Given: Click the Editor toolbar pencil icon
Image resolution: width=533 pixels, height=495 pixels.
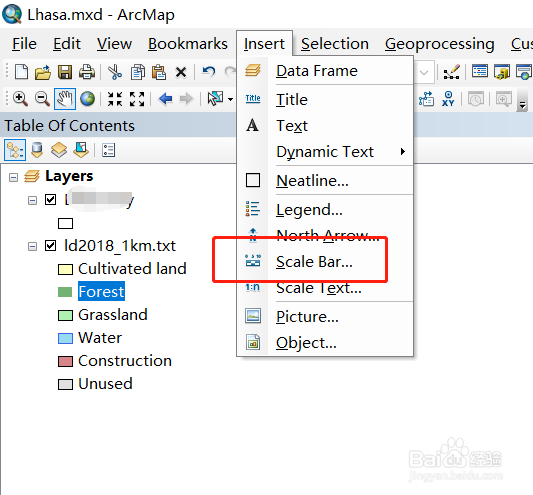Looking at the screenshot, I should (452, 72).
